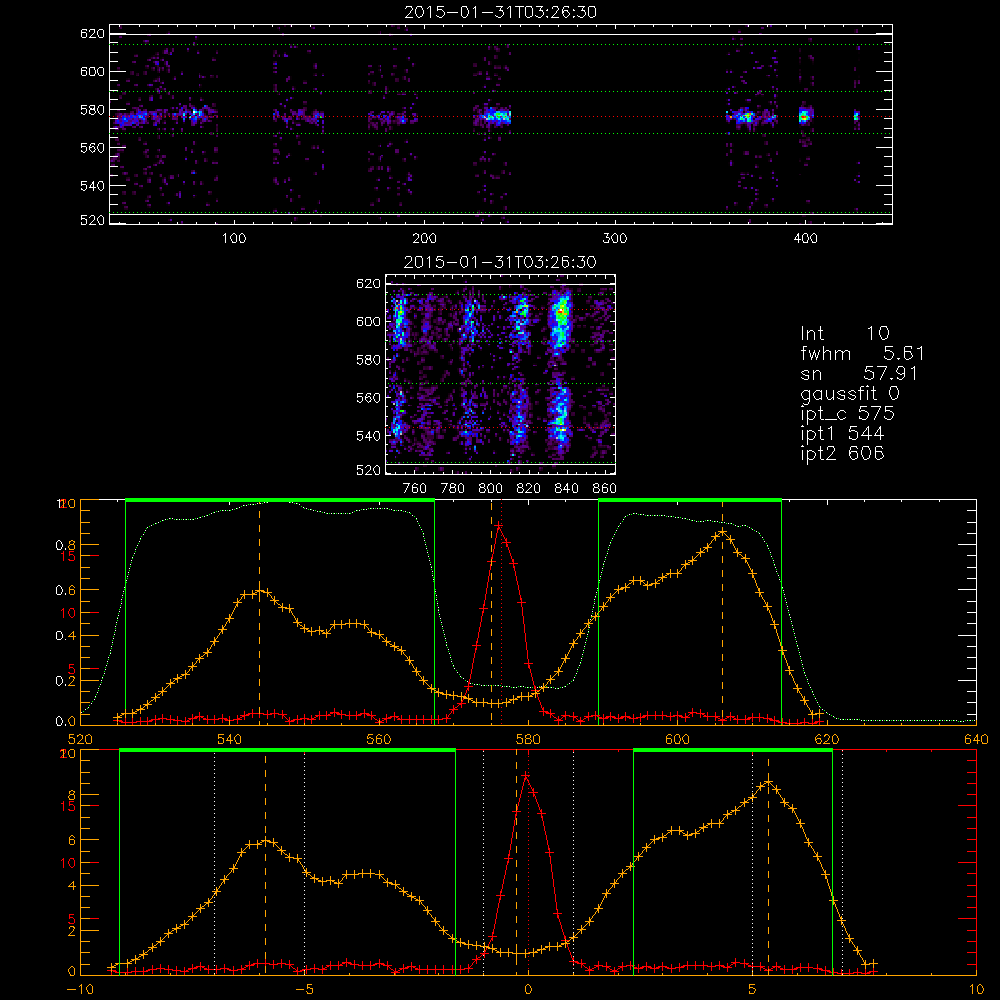
Task: Click the 'gaussfit 0' line
Action: click(x=849, y=393)
